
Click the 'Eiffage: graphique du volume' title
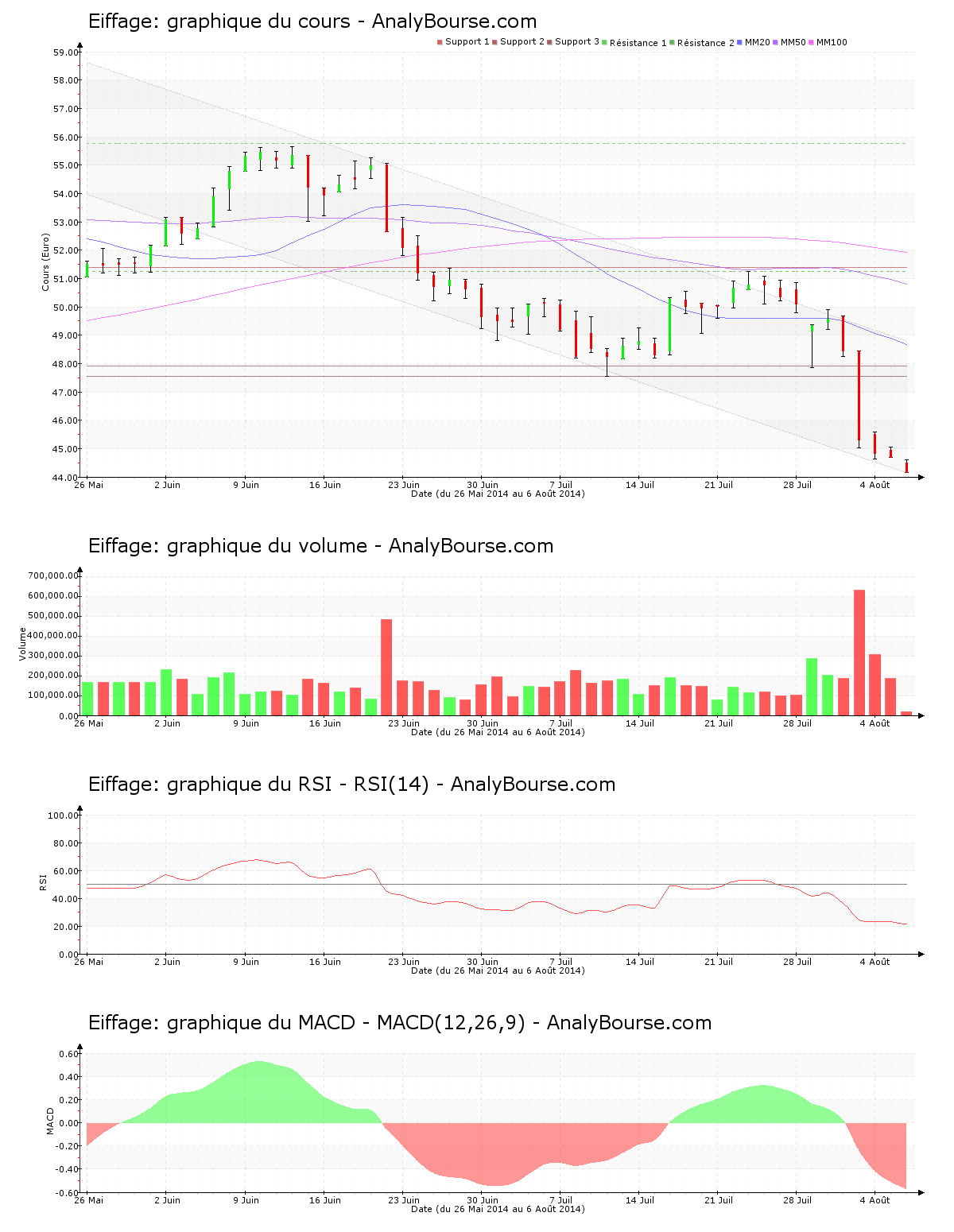(228, 546)
